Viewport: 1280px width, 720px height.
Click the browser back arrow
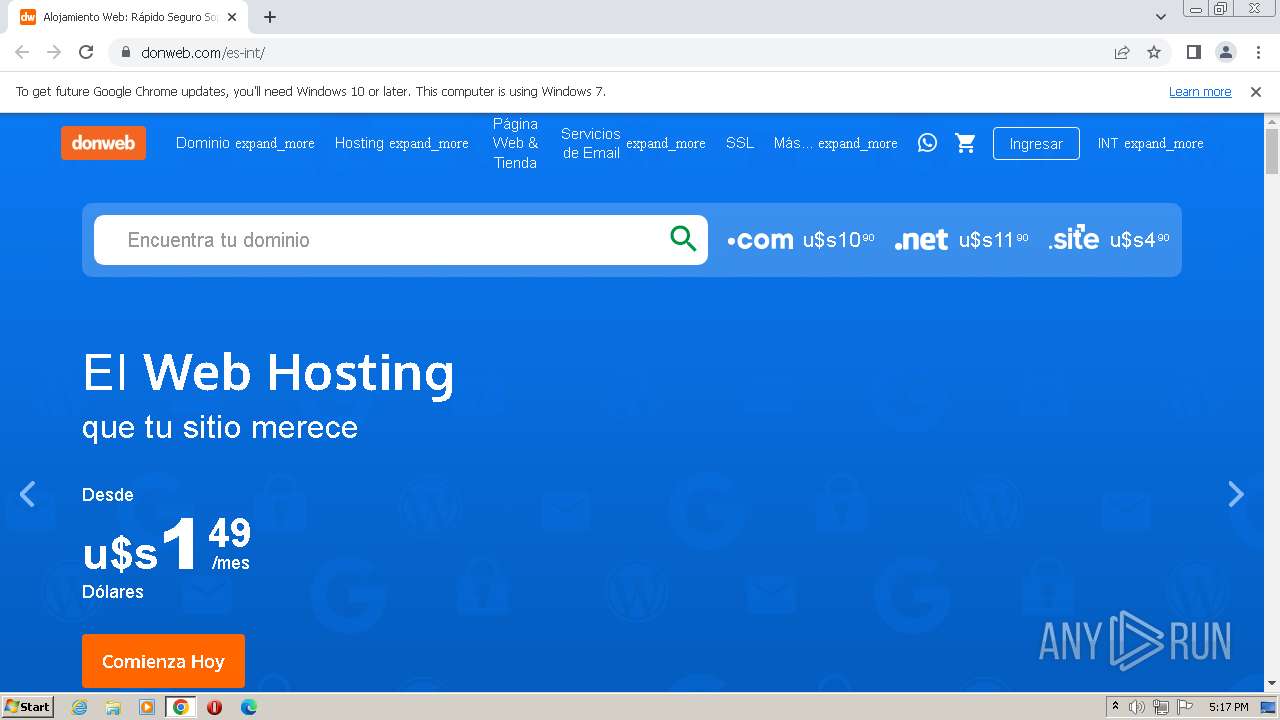coord(22,52)
